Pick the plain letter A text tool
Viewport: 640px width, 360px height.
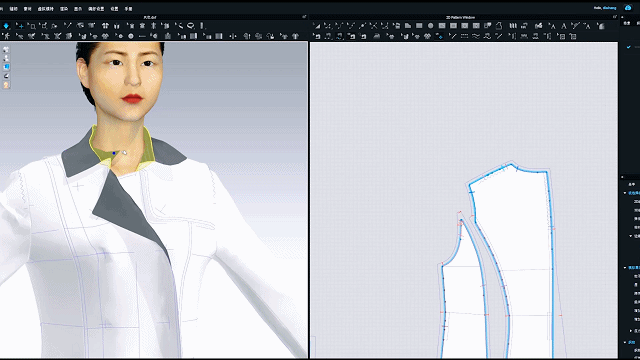coord(564,26)
